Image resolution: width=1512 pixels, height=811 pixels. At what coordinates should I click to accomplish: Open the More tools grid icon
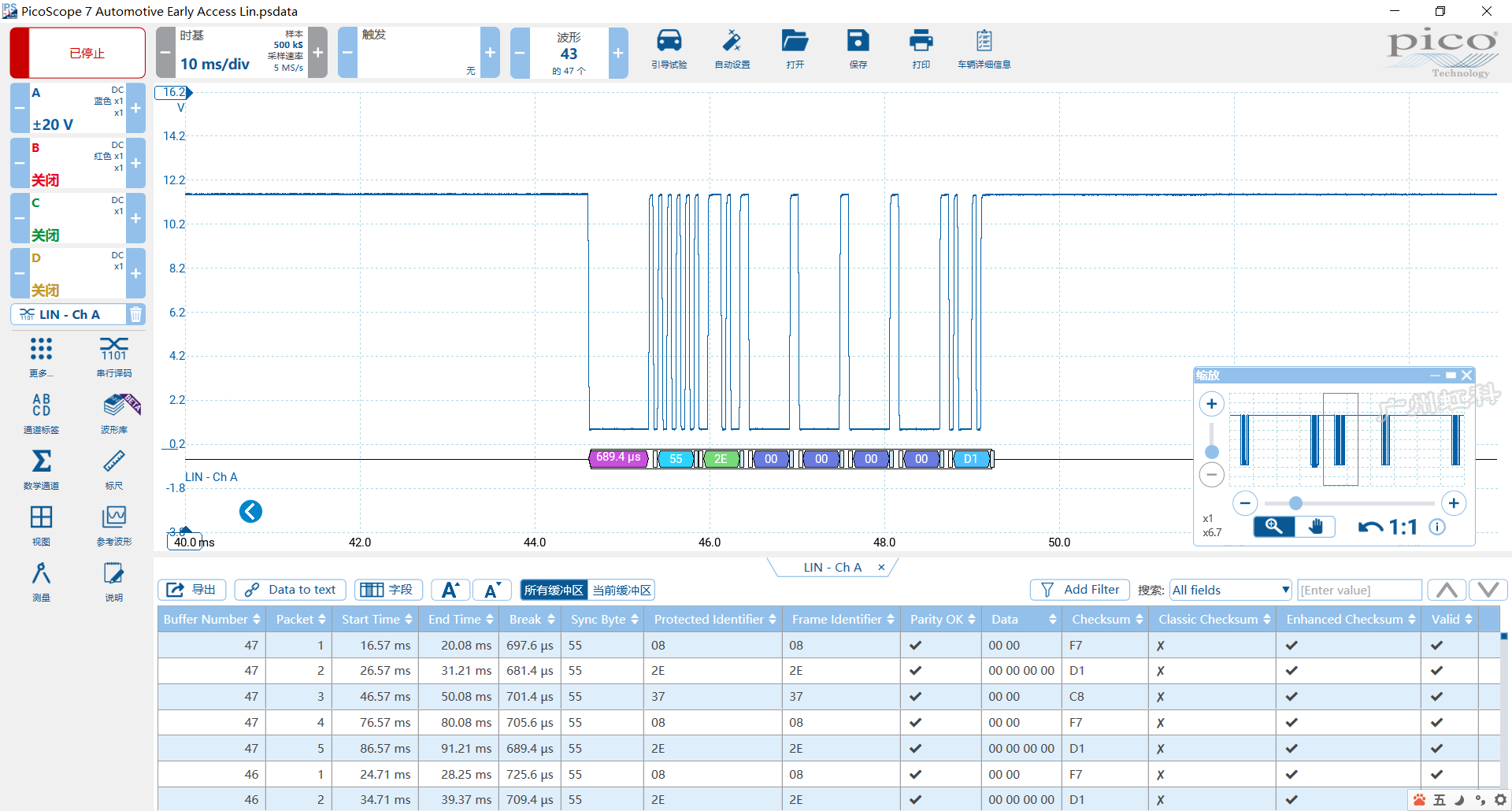[41, 357]
